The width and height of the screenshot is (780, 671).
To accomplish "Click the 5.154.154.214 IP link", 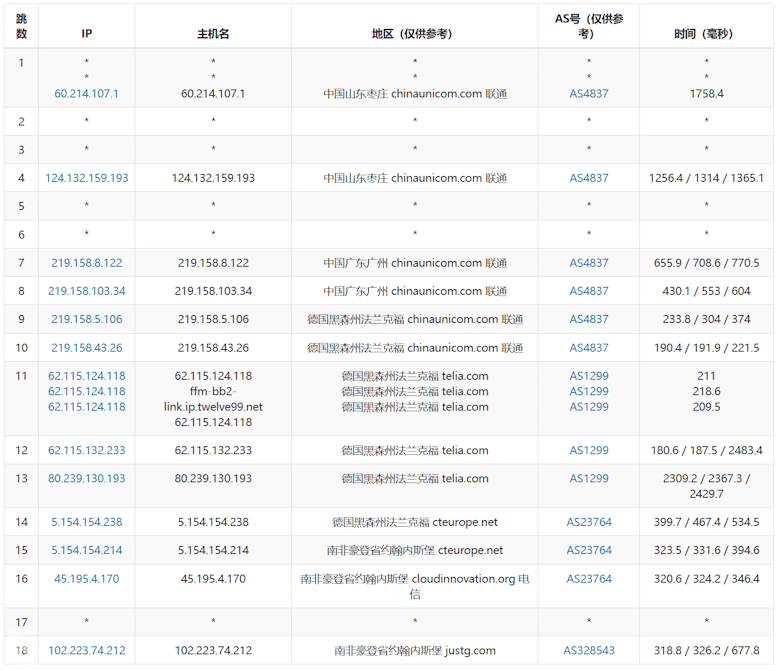I will [87, 550].
